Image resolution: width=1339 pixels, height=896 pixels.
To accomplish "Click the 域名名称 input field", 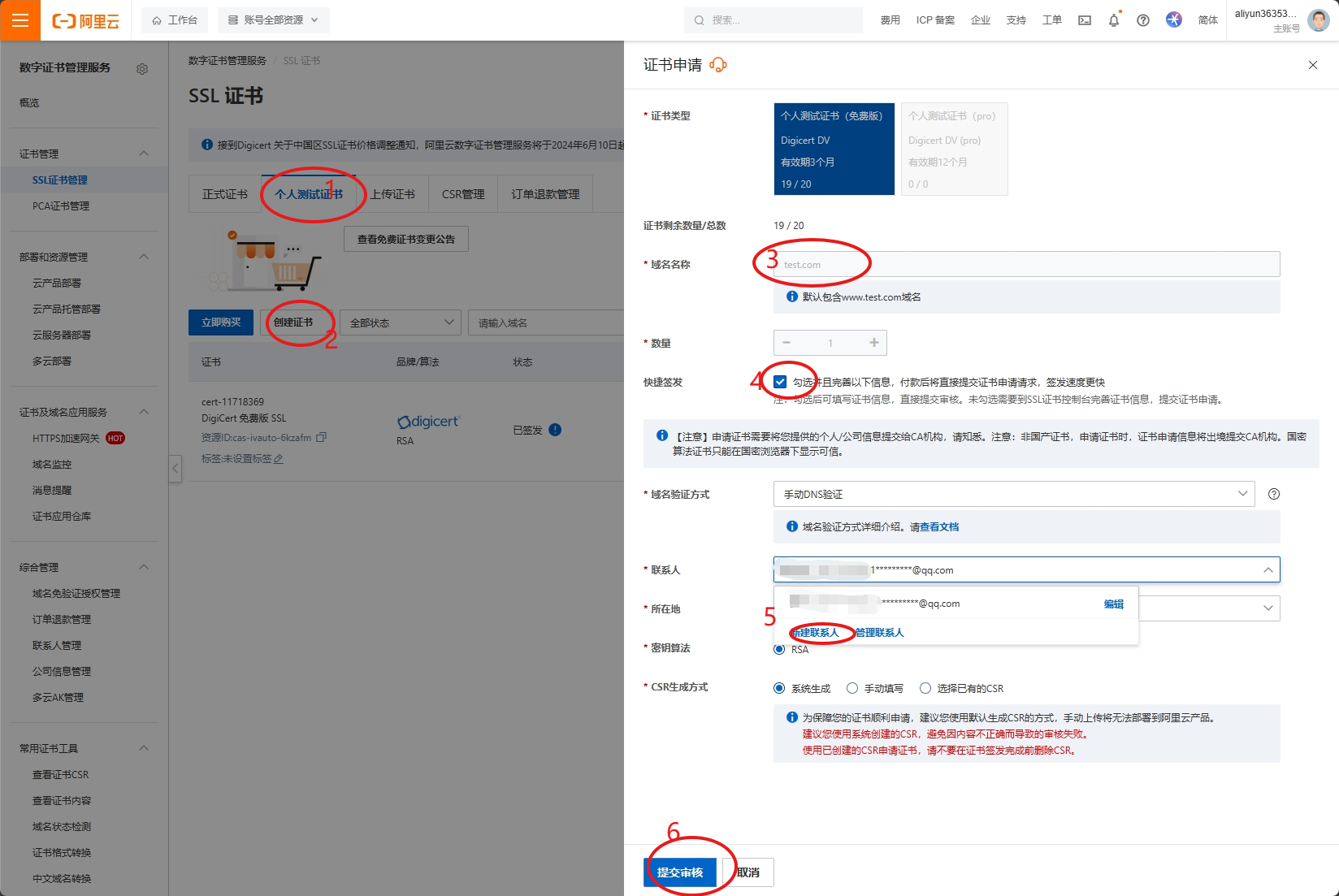I will pyautogui.click(x=1027, y=265).
